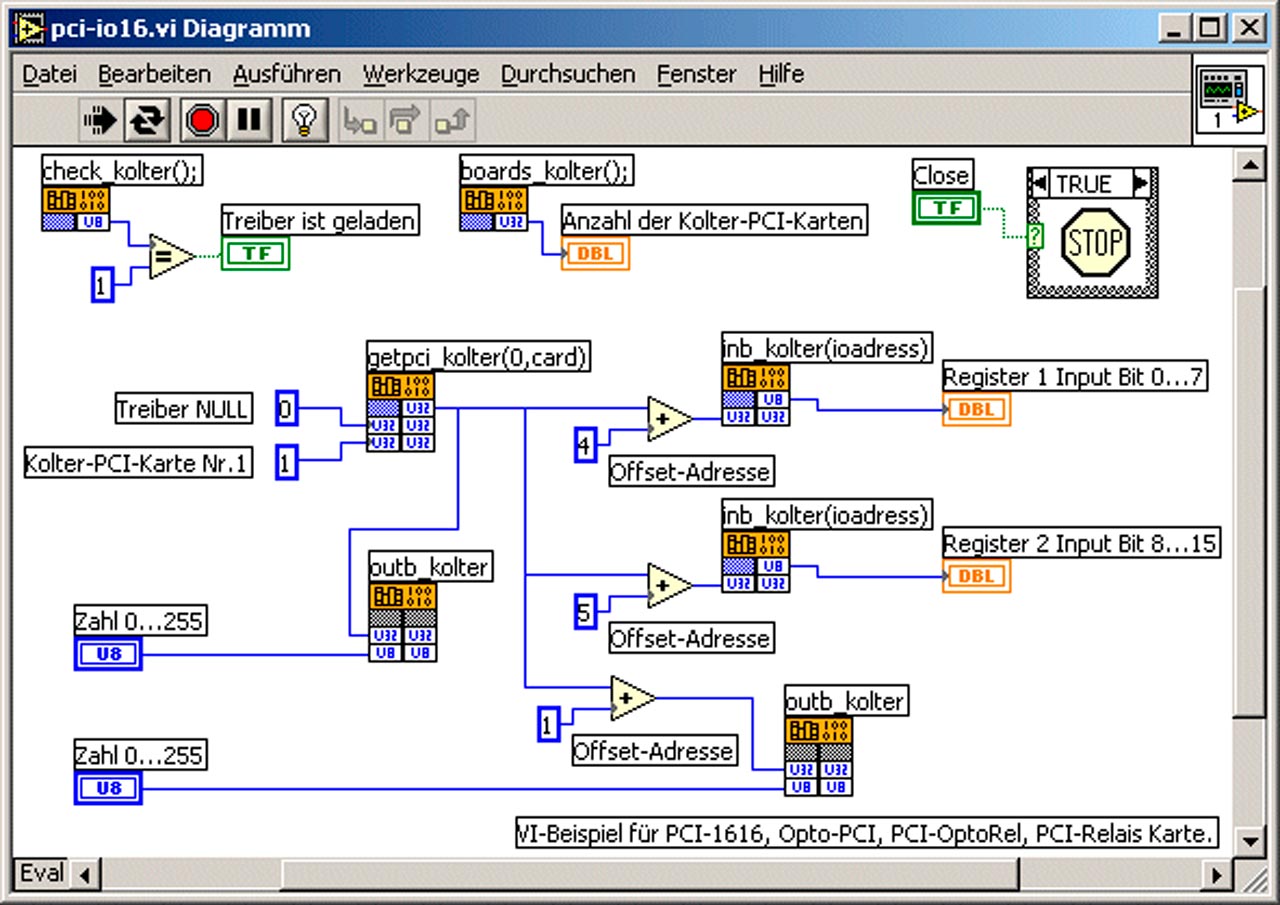Click the TRUE case selector label

pos(1085,184)
